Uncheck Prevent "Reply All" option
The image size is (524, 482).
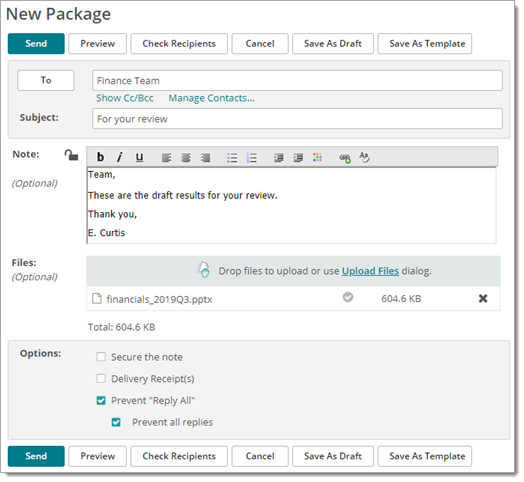coord(101,400)
